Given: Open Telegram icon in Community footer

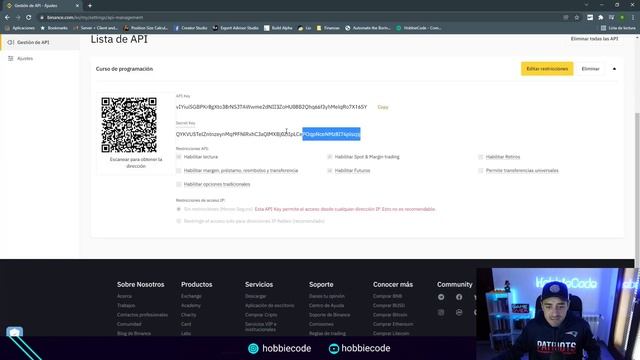Looking at the screenshot, I should [441, 297].
